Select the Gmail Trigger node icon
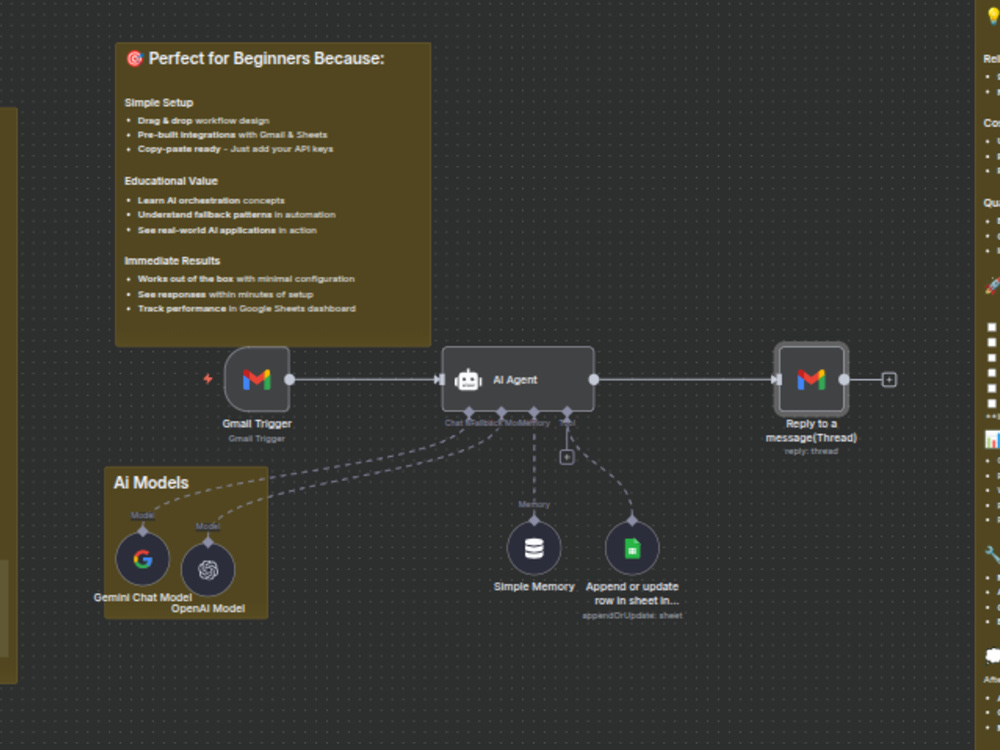1000x750 pixels. tap(257, 379)
